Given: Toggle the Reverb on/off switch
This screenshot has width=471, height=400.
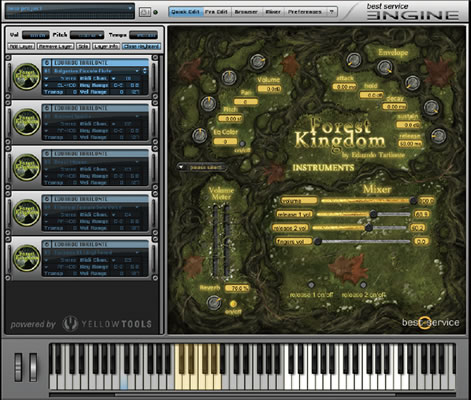Looking at the screenshot, I should tap(233, 304).
